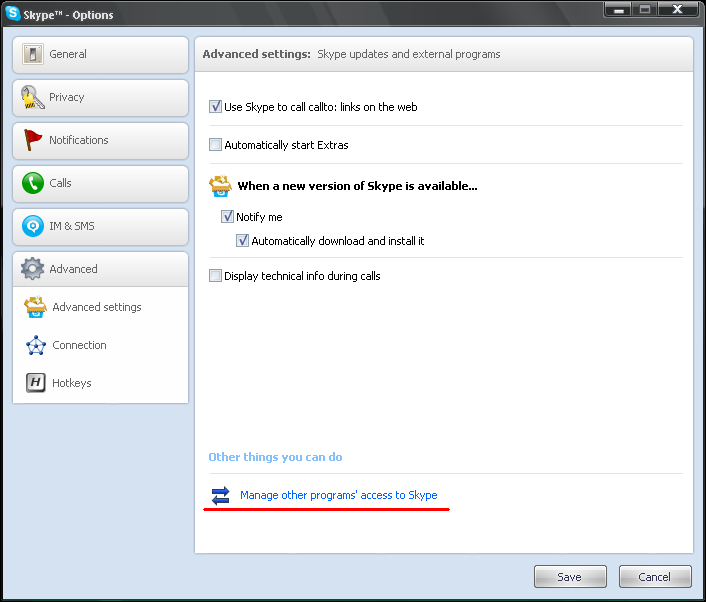Viewport: 706px width, 602px height.
Task: Uncheck Use Skype to call callto: links
Action: (215, 107)
